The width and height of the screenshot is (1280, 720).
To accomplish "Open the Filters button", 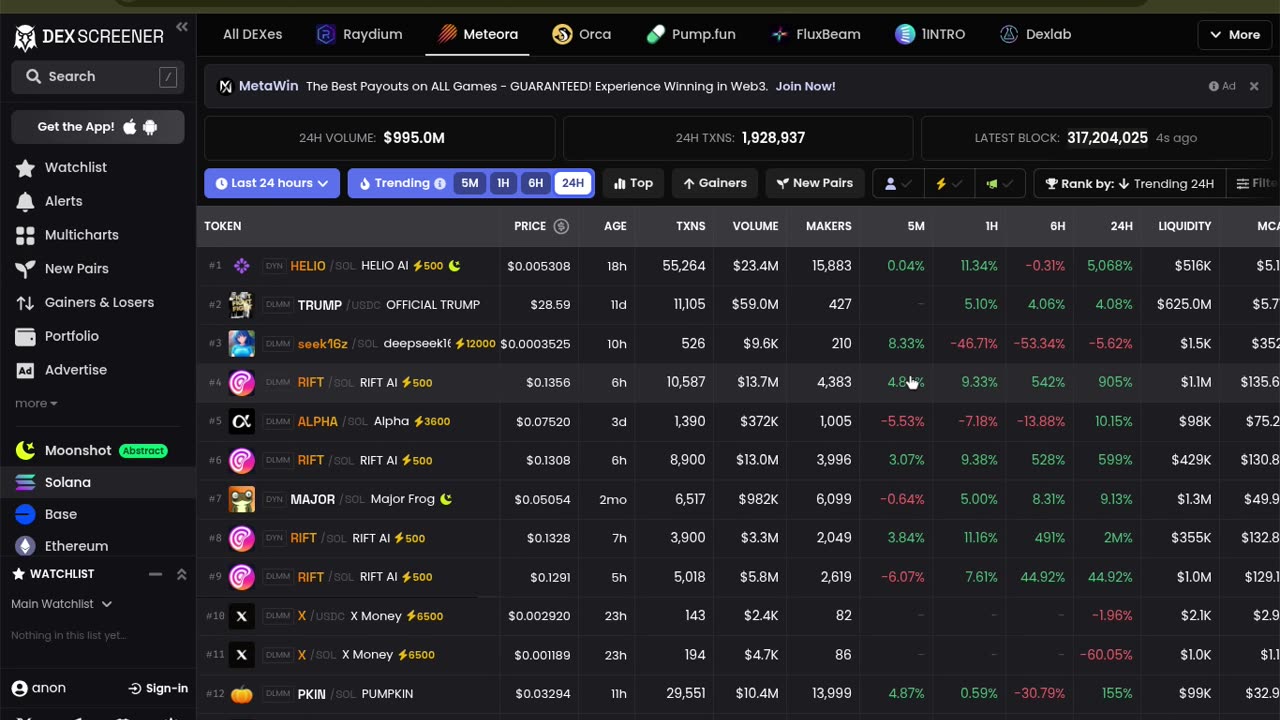I will 1256,183.
